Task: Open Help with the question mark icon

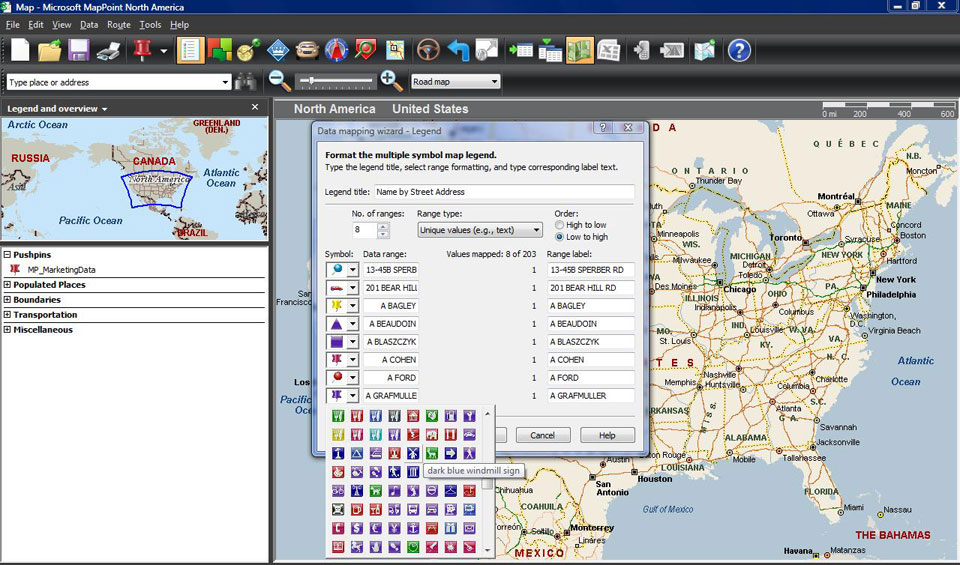Action: [738, 50]
